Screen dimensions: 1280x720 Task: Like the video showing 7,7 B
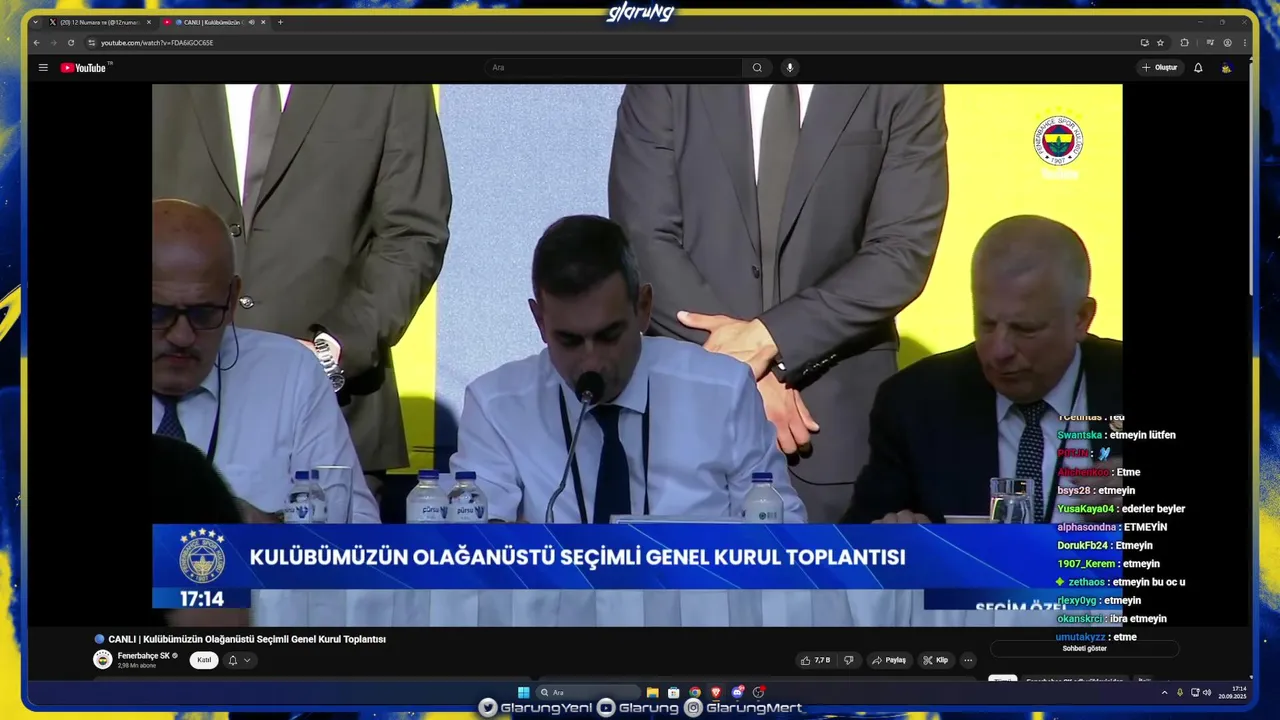pyautogui.click(x=817, y=660)
